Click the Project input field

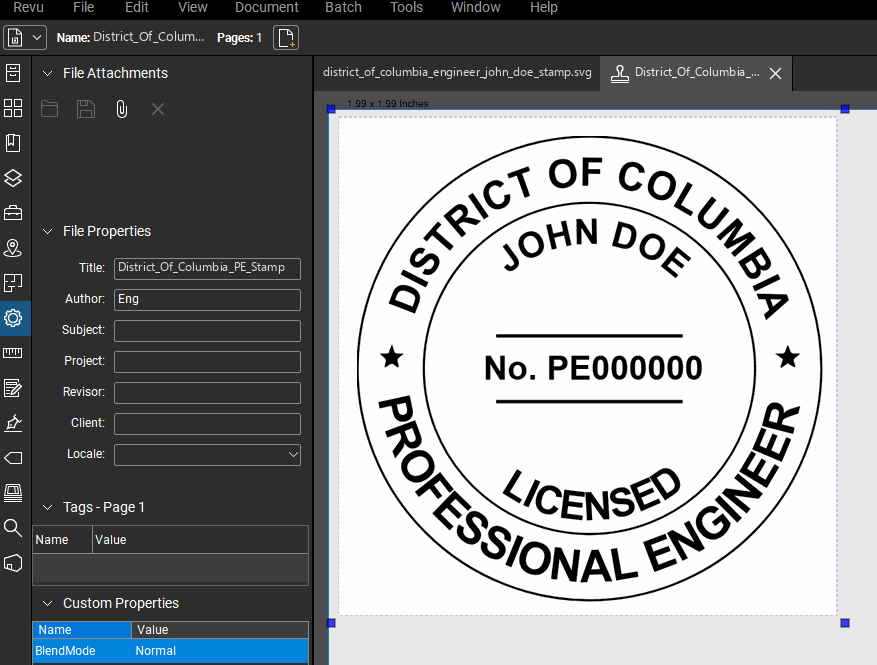pos(207,362)
